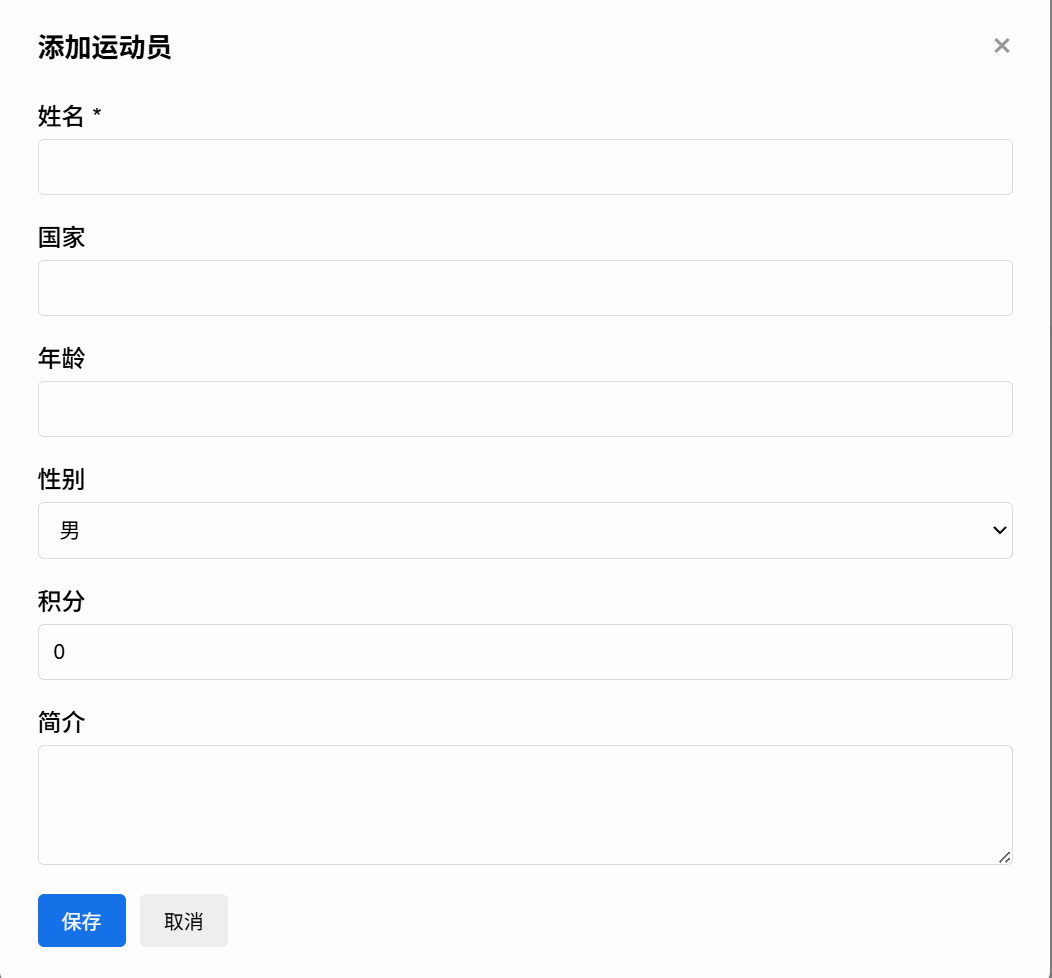
Task: Click the 年龄 label text
Action: coord(61,358)
